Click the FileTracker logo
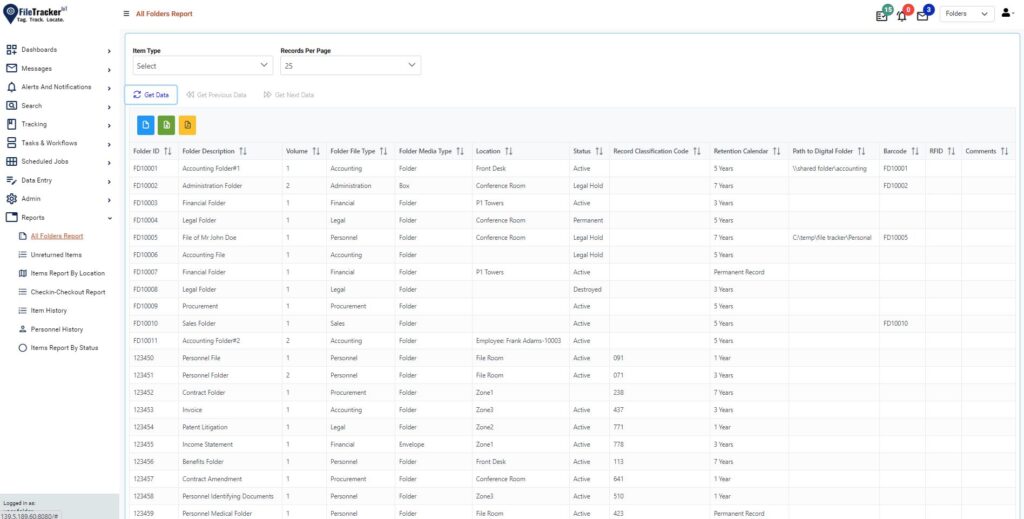 tap(45, 13)
